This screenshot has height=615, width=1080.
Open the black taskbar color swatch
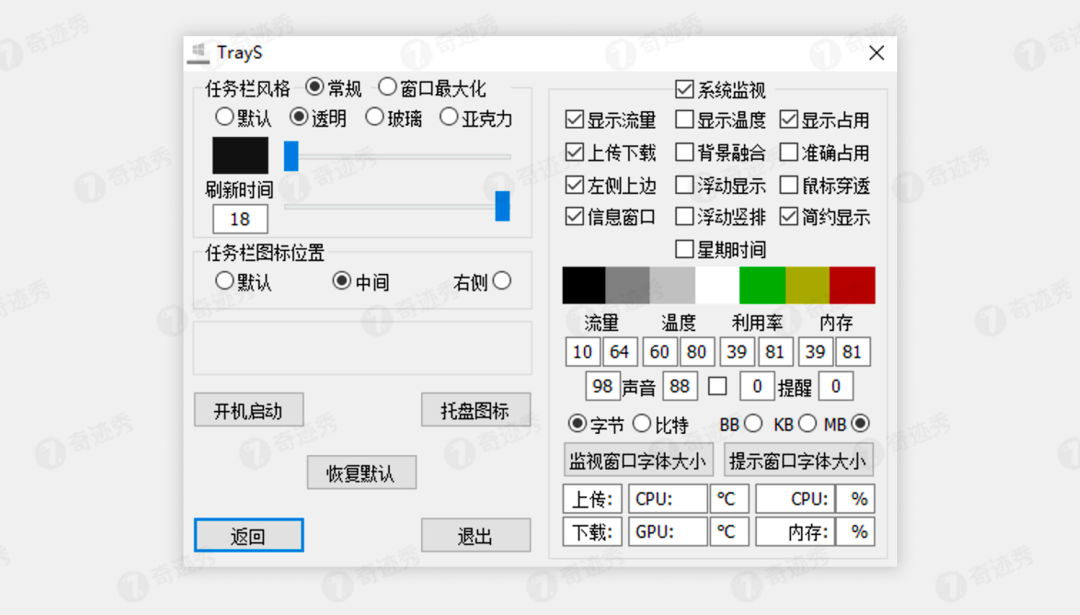(240, 155)
